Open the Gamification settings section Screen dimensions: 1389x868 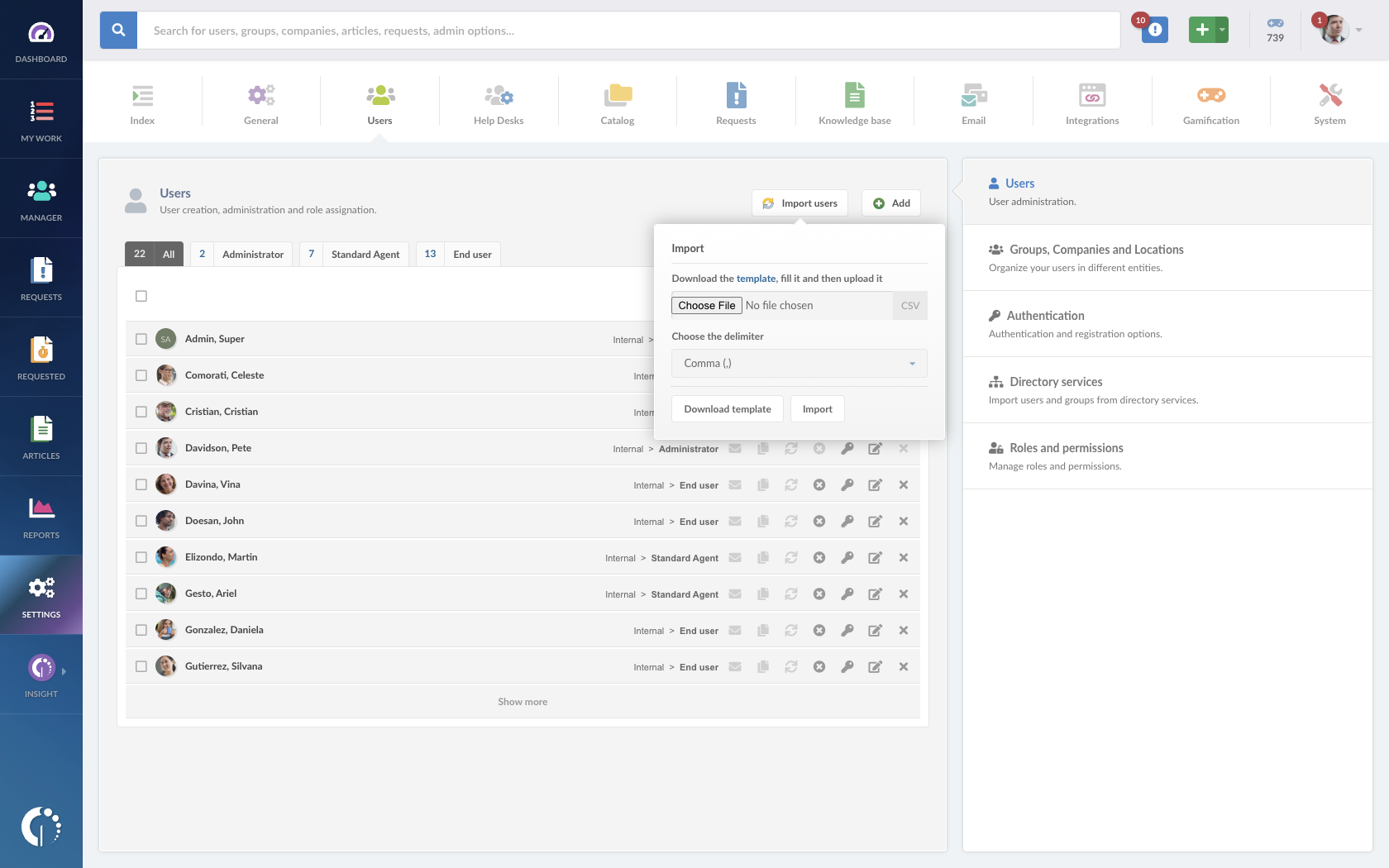(x=1210, y=102)
